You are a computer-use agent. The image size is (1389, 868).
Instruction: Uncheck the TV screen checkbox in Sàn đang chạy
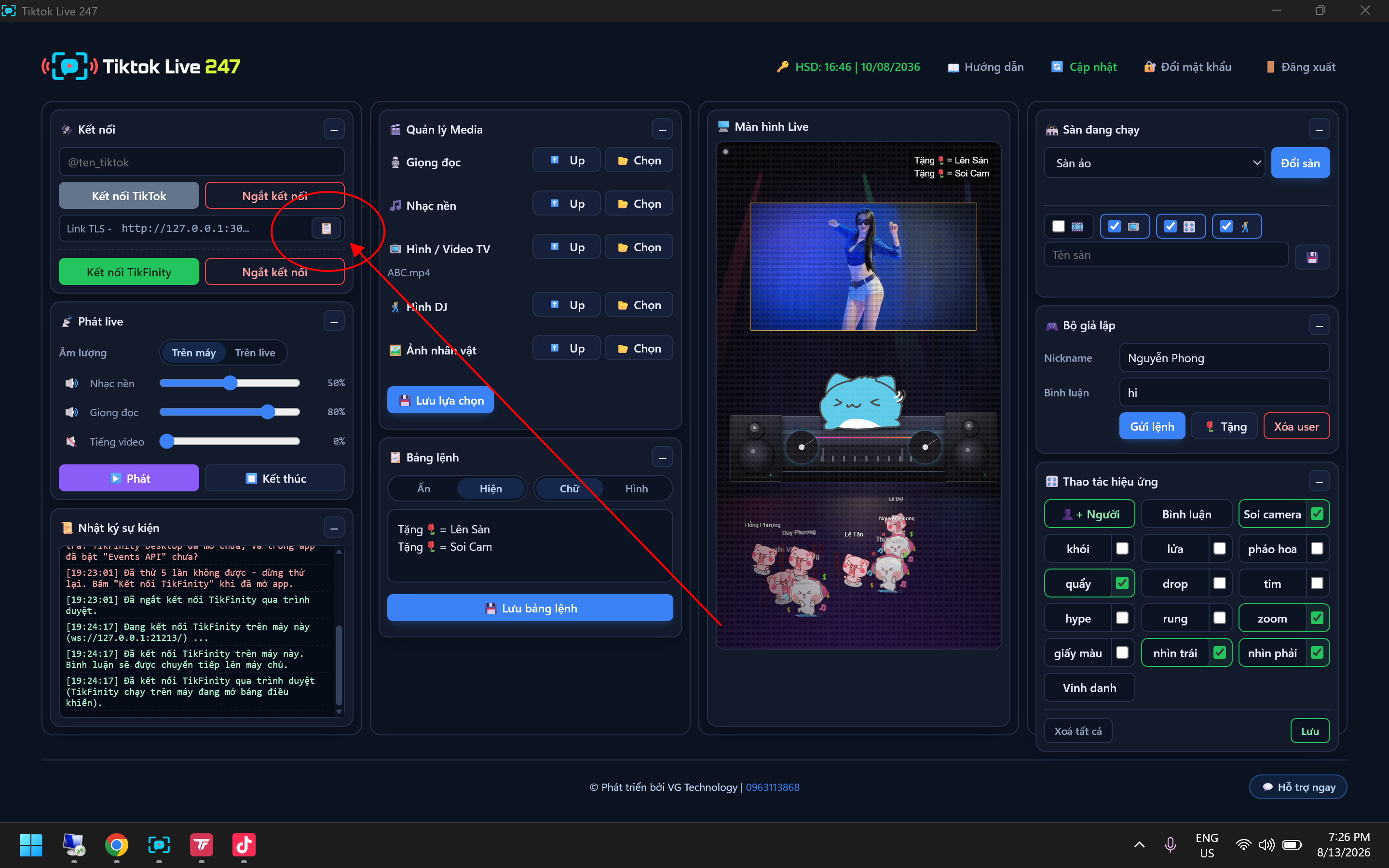1114,226
